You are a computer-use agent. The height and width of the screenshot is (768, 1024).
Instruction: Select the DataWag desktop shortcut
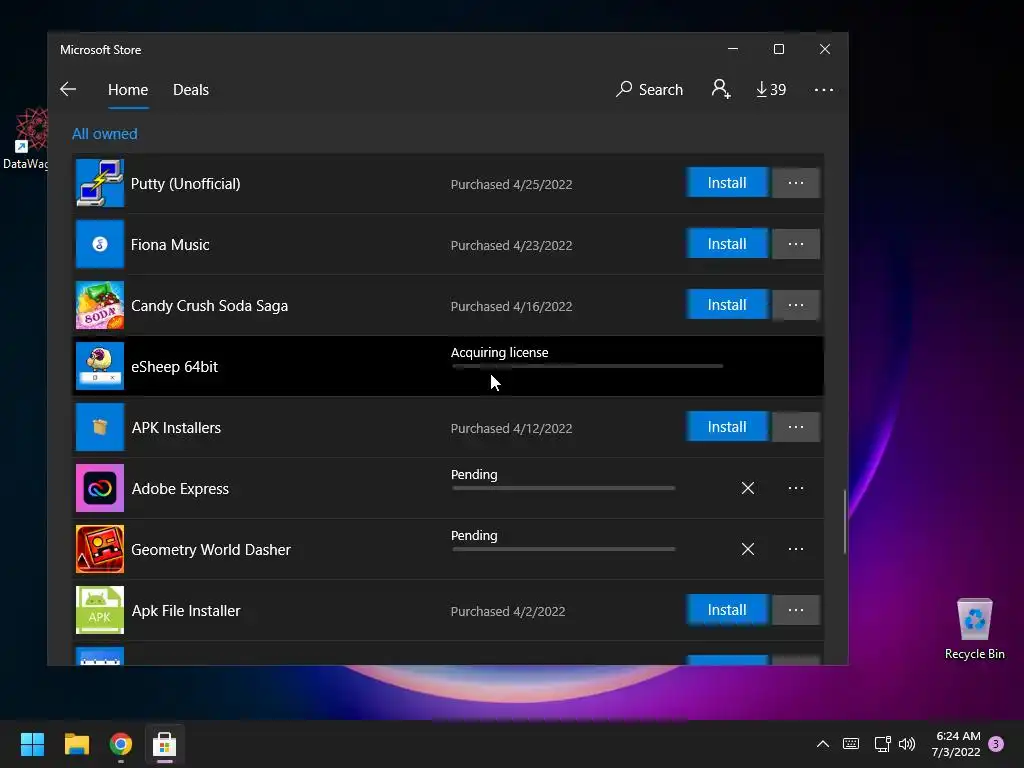26,139
